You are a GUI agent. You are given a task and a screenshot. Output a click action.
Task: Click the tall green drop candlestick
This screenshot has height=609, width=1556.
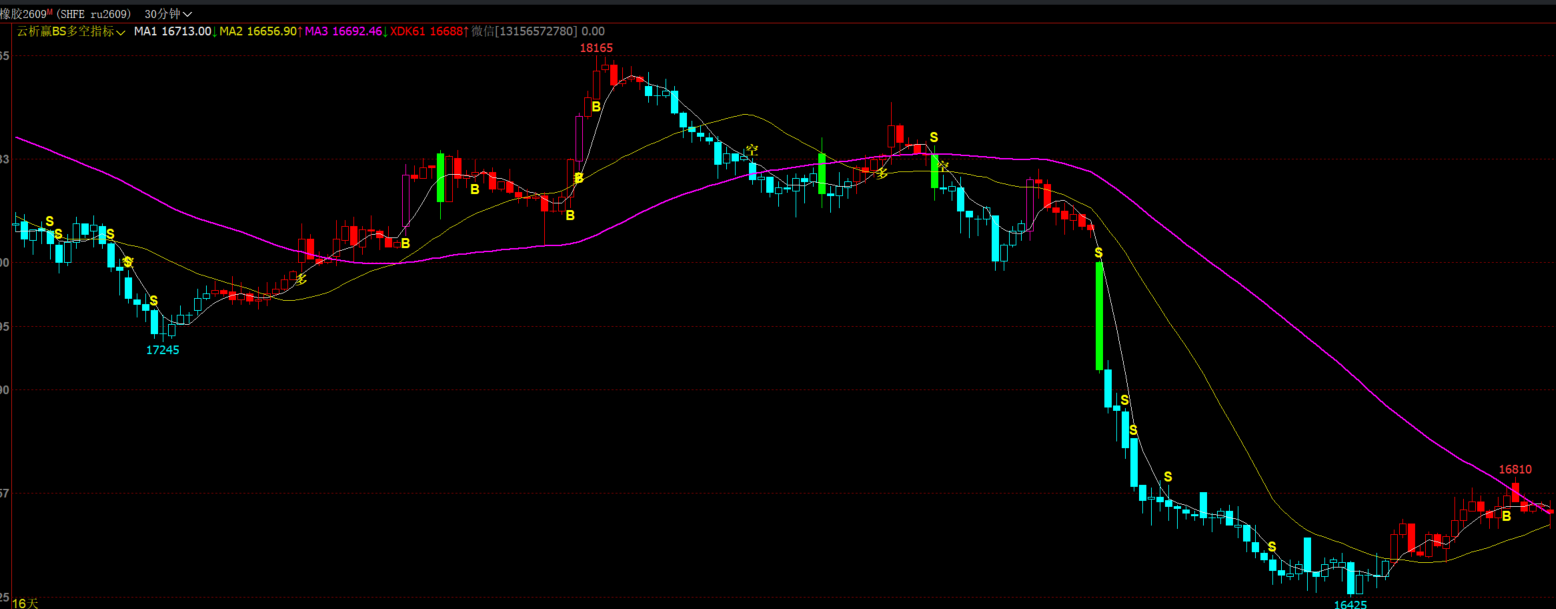tap(1099, 315)
